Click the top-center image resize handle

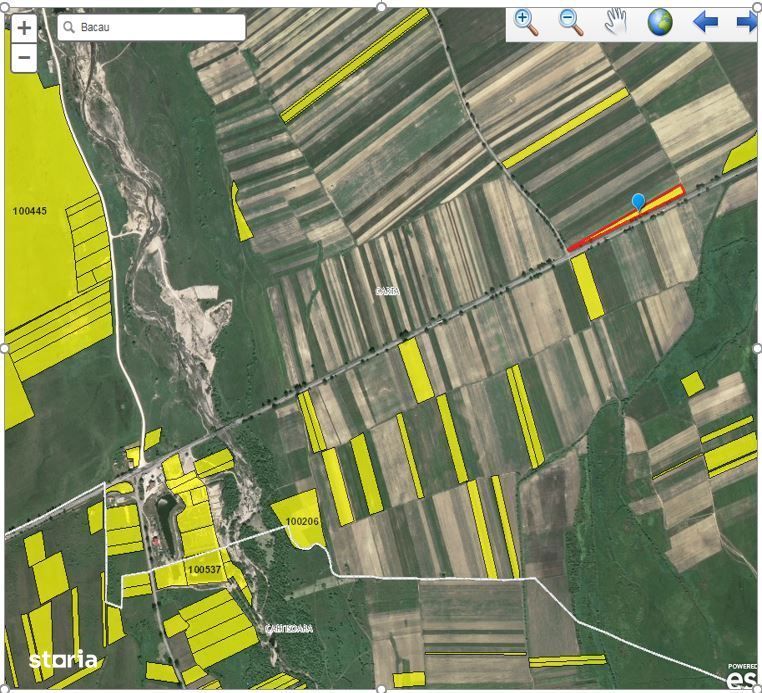click(381, 5)
